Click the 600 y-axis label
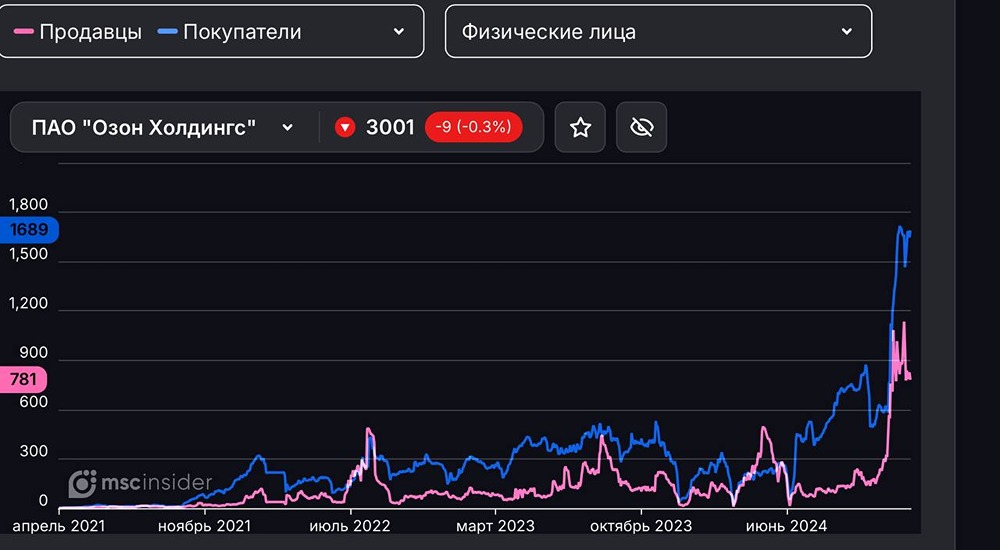1000x550 pixels. 34,403
